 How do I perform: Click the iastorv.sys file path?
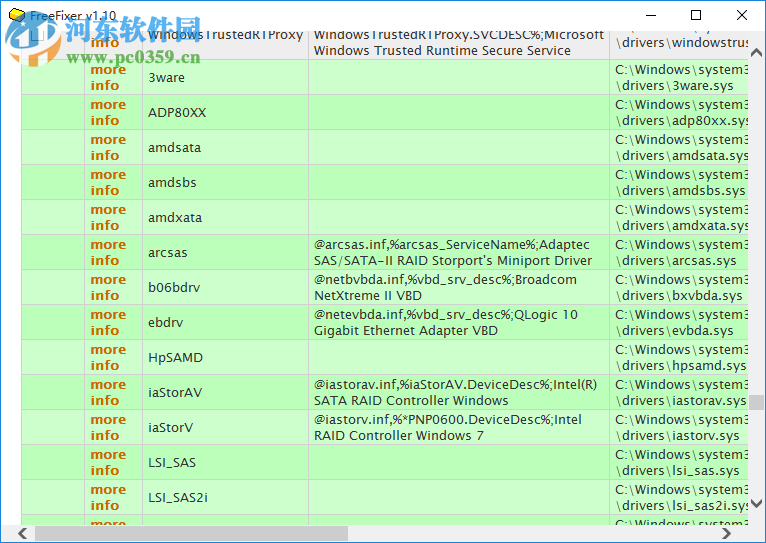click(681, 427)
